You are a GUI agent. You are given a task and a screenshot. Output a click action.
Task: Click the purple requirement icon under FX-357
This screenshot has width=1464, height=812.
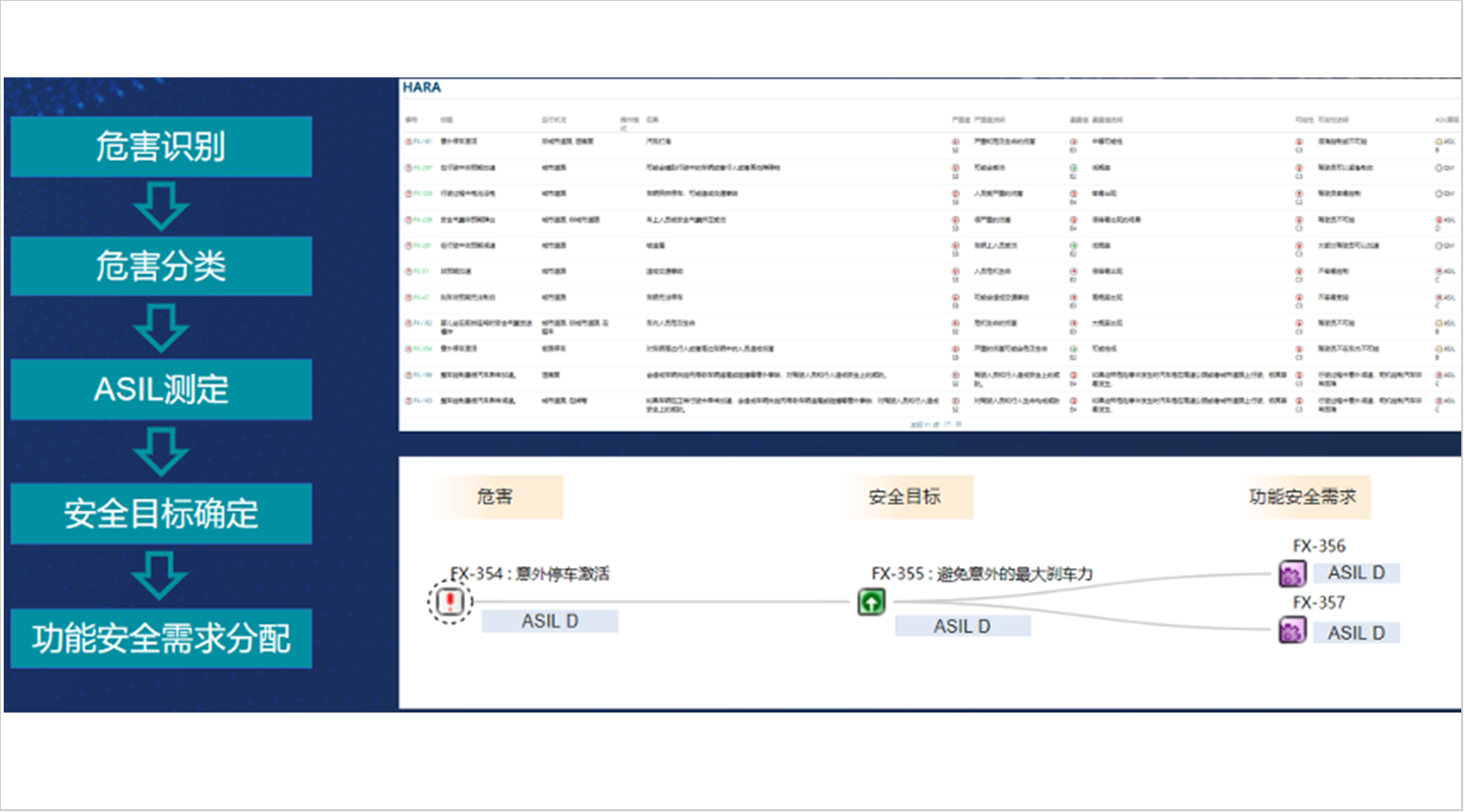(x=1292, y=632)
